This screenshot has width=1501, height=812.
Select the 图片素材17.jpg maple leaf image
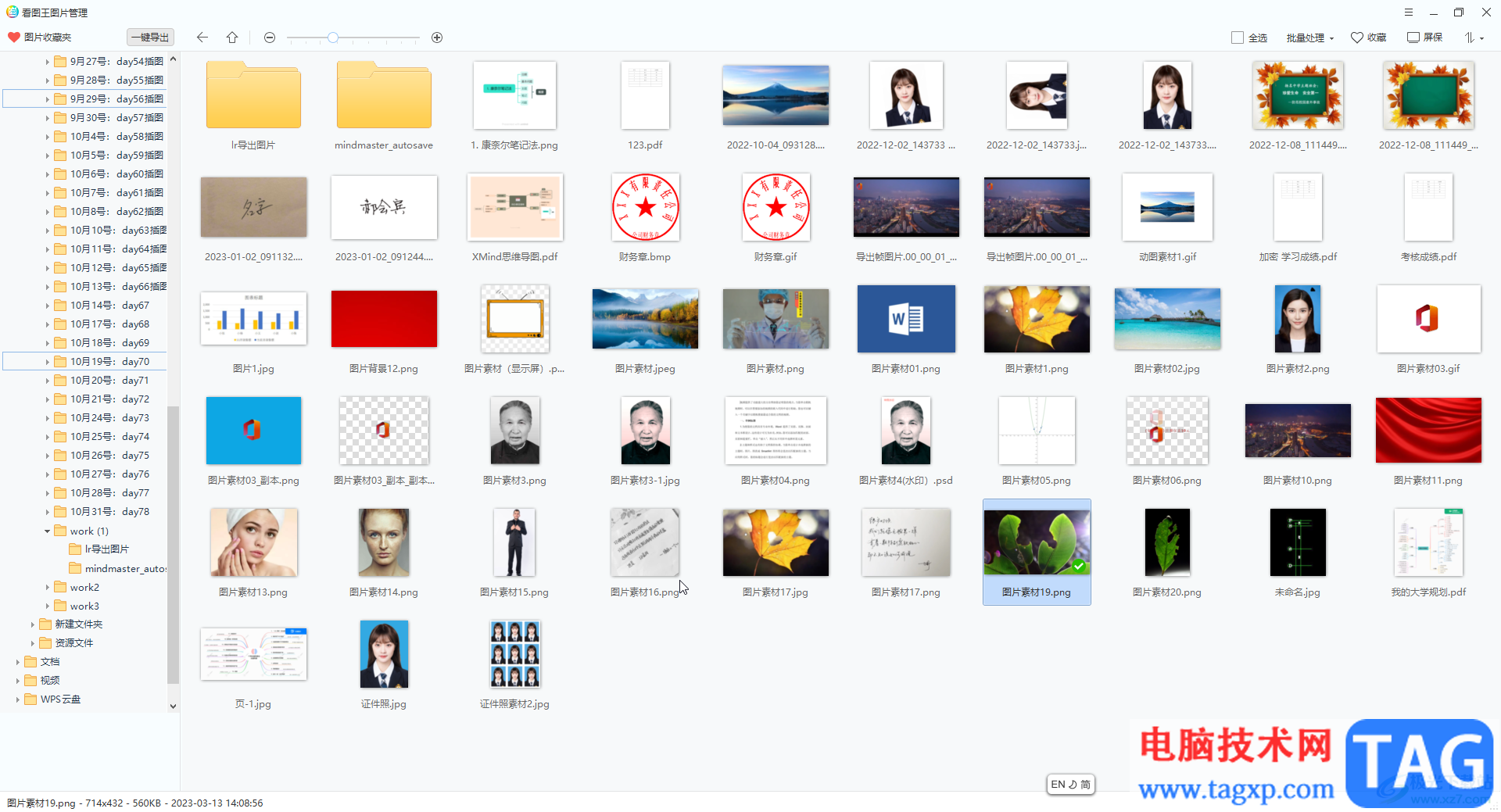point(776,542)
